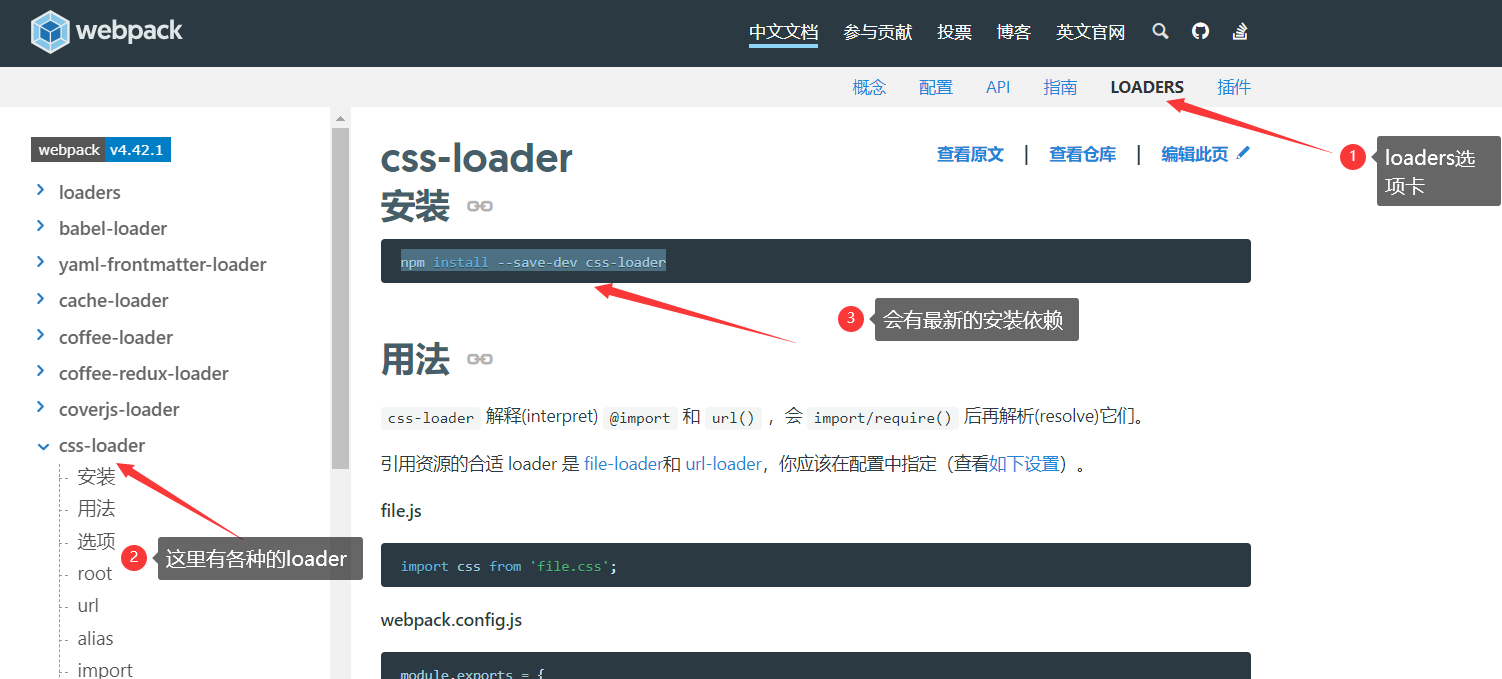Image resolution: width=1502 pixels, height=679 pixels.
Task: Click the sidebar vertical scrollbar thumb
Action: pyautogui.click(x=340, y=298)
